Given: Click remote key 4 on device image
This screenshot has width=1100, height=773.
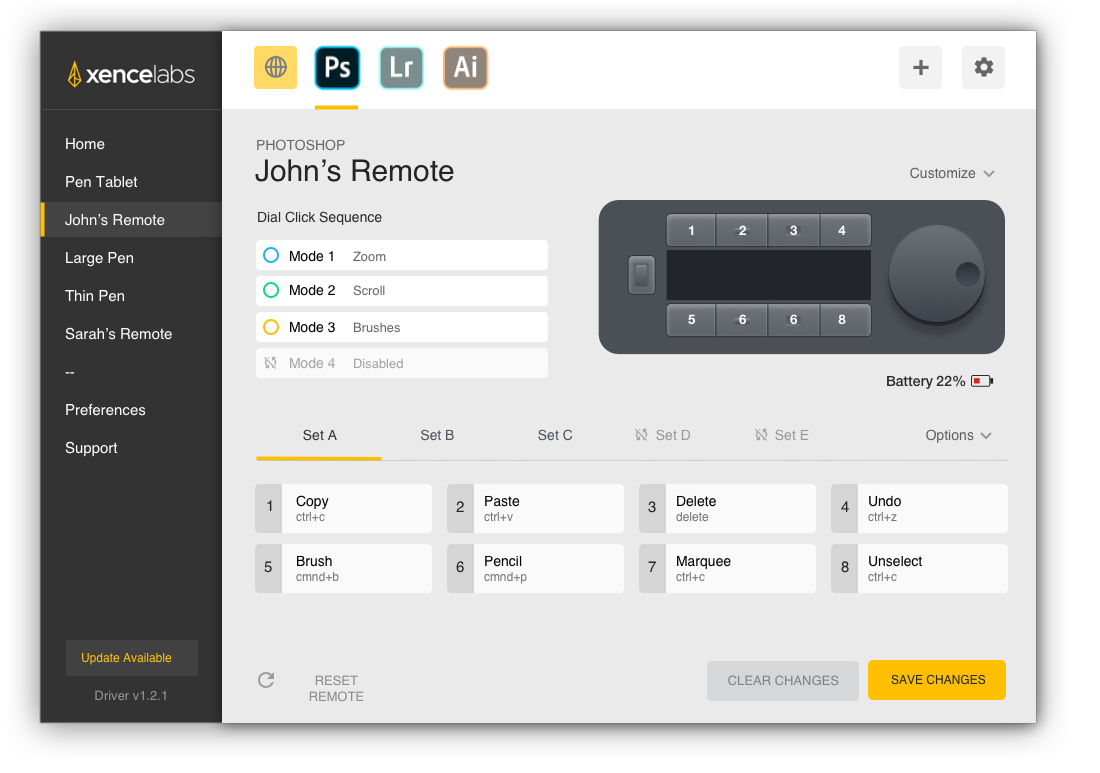Looking at the screenshot, I should pyautogui.click(x=845, y=230).
